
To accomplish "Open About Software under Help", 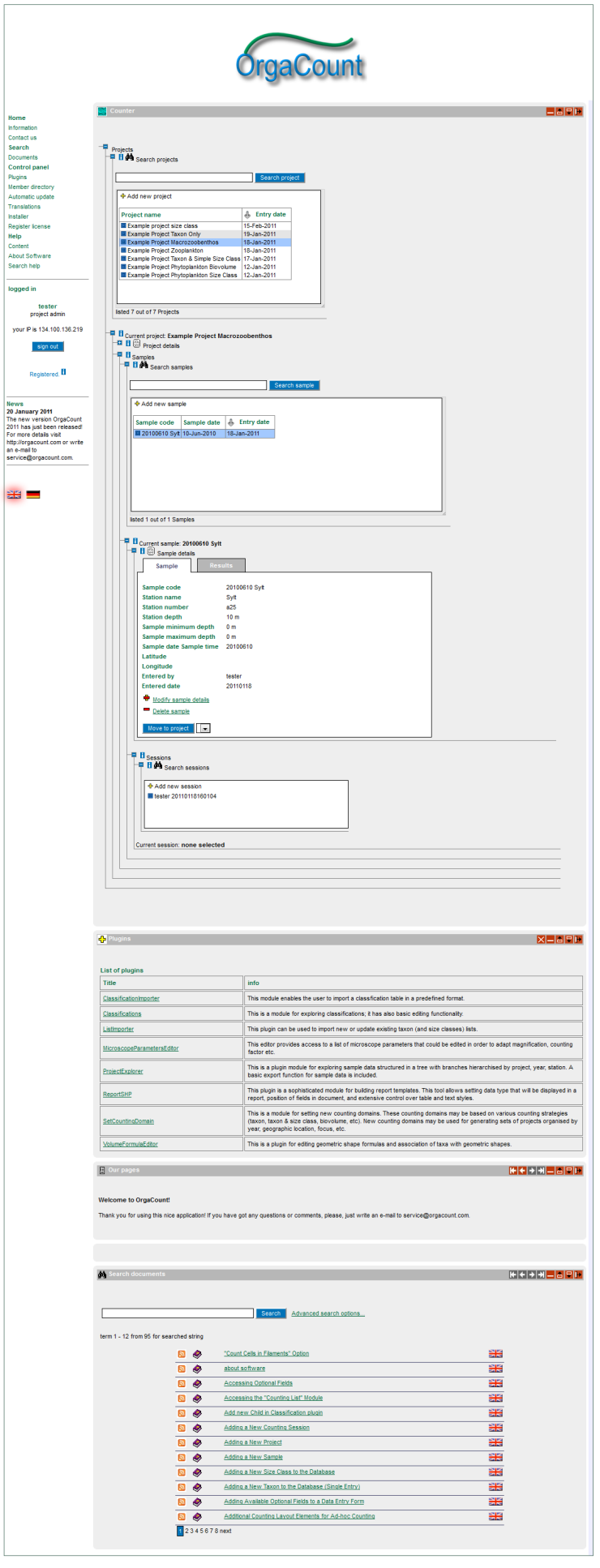I will tap(29, 255).
